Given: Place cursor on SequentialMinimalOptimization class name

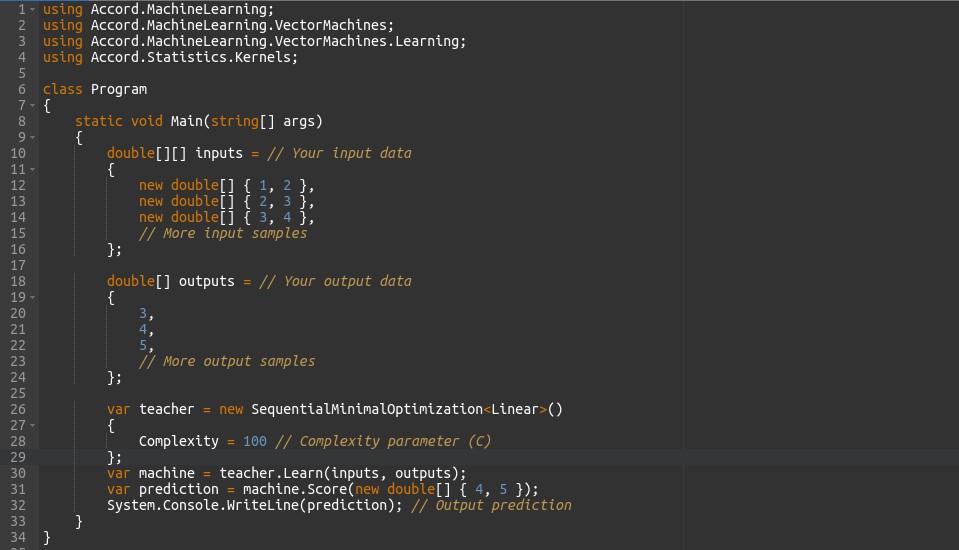Looking at the screenshot, I should click(x=366, y=409).
